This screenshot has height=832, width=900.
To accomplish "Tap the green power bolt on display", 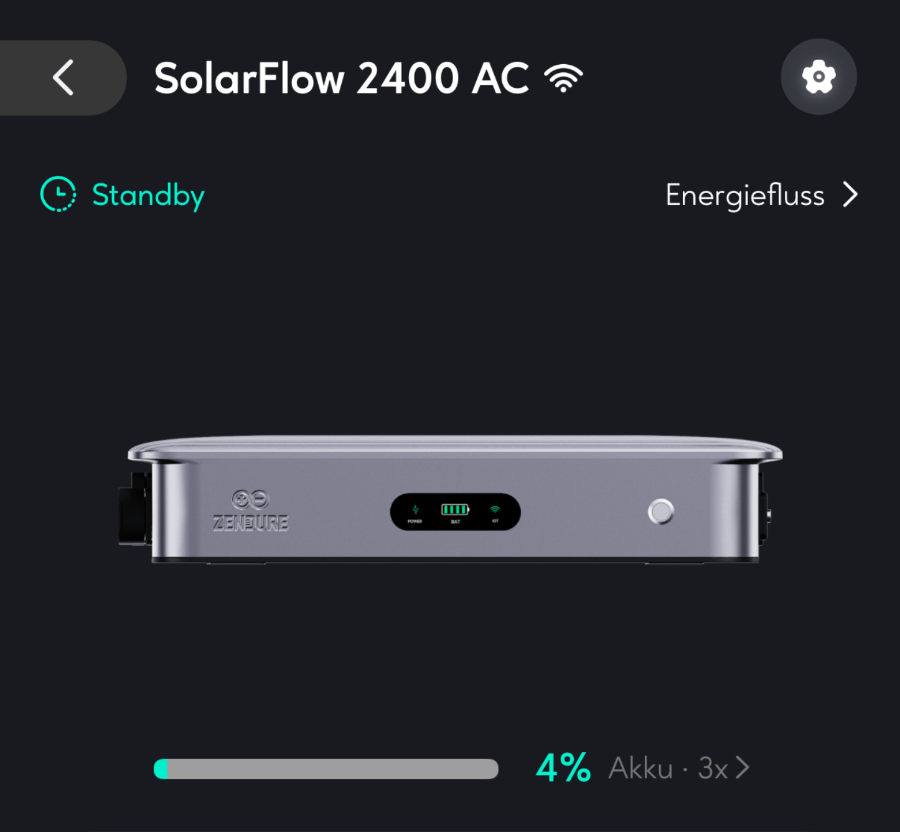I will click(415, 509).
